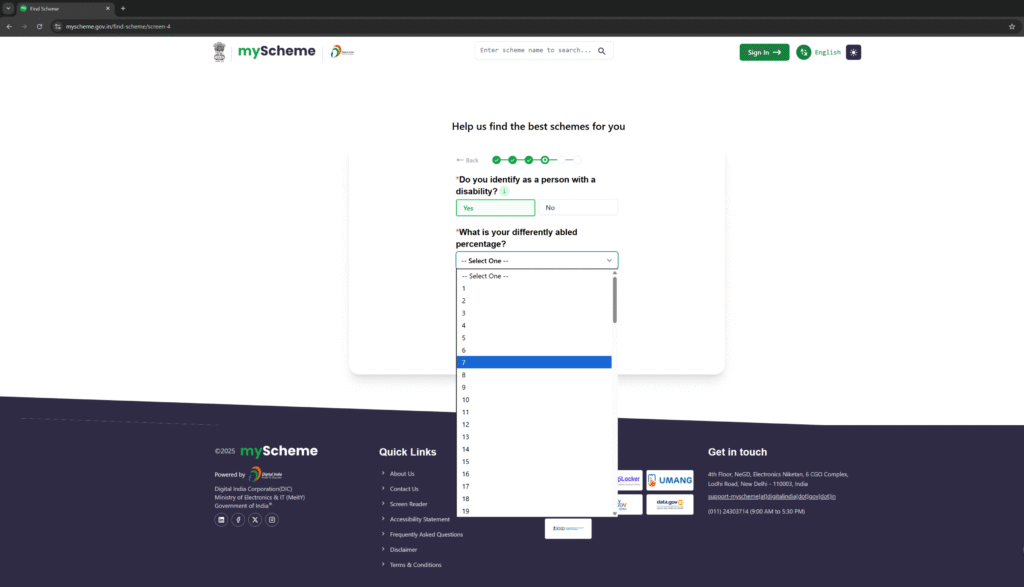Click the UMANG logo tile
The width and height of the screenshot is (1024, 587).
[669, 480]
